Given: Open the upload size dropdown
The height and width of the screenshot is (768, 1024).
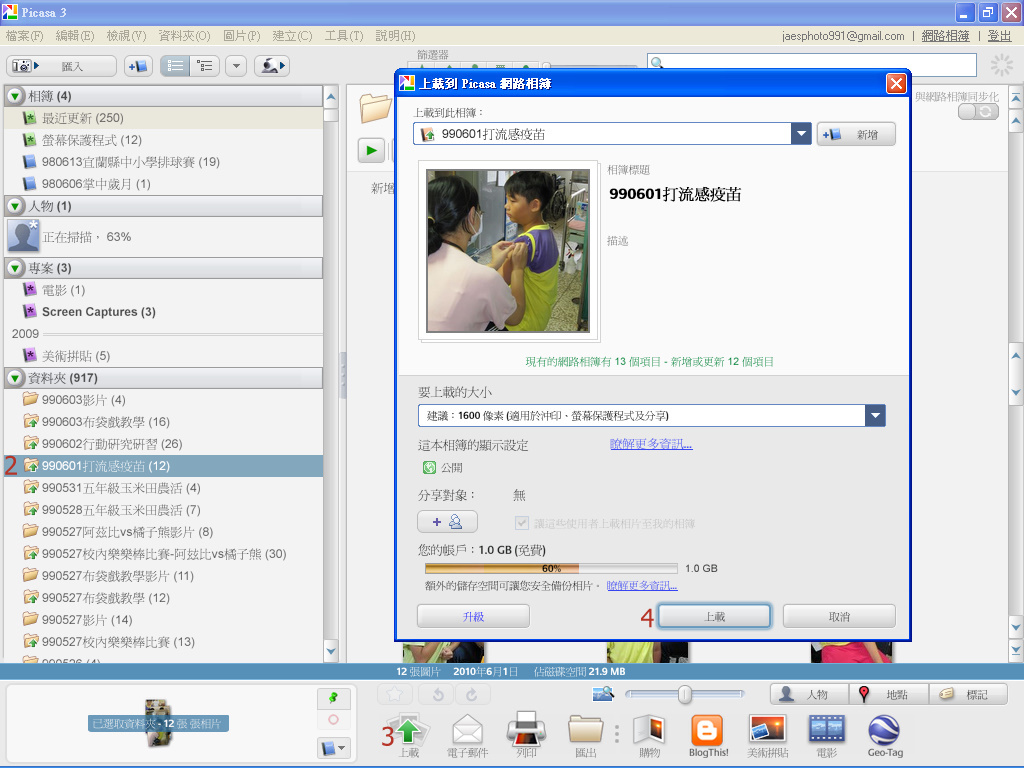Looking at the screenshot, I should click(875, 416).
